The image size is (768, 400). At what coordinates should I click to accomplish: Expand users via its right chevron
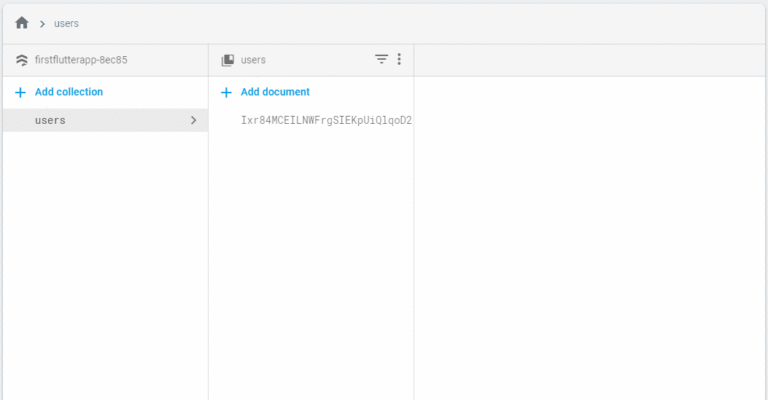pyautogui.click(x=193, y=120)
